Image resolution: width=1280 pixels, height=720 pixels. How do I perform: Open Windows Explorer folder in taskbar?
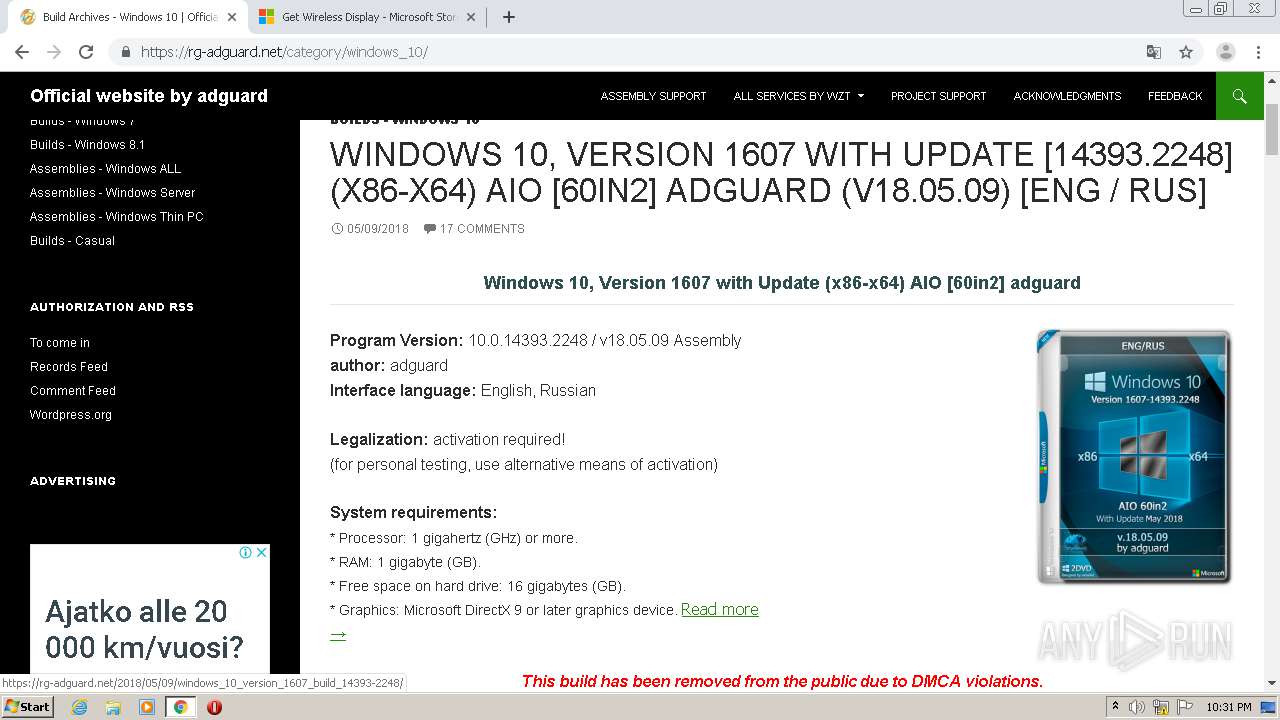[113, 707]
